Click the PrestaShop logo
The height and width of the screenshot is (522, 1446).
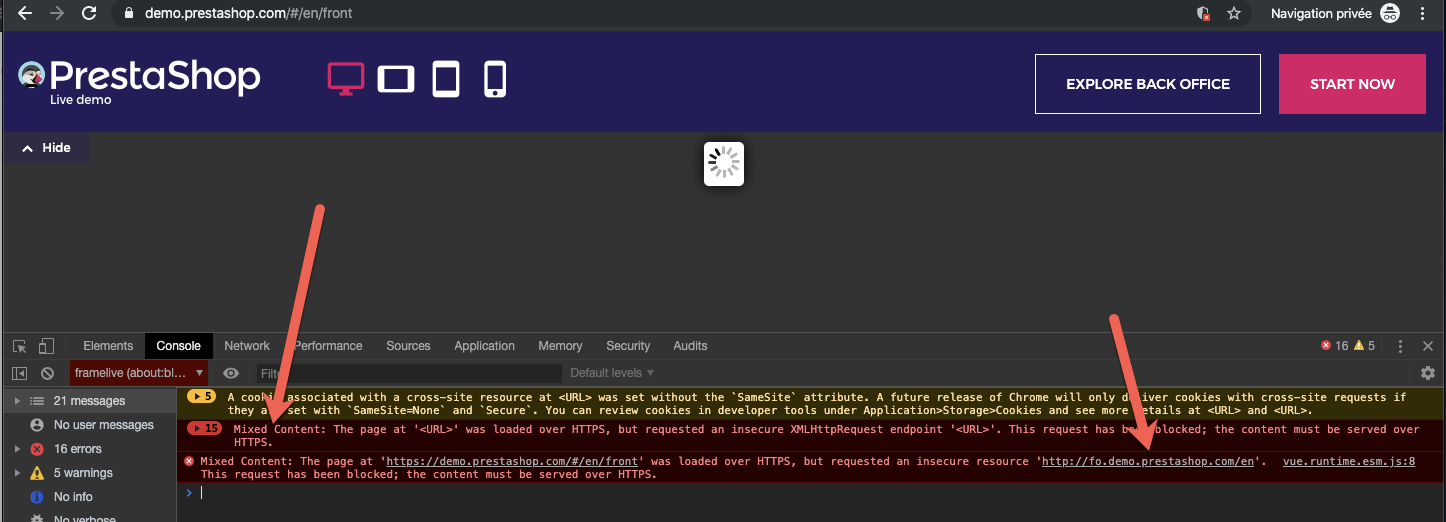click(x=139, y=78)
